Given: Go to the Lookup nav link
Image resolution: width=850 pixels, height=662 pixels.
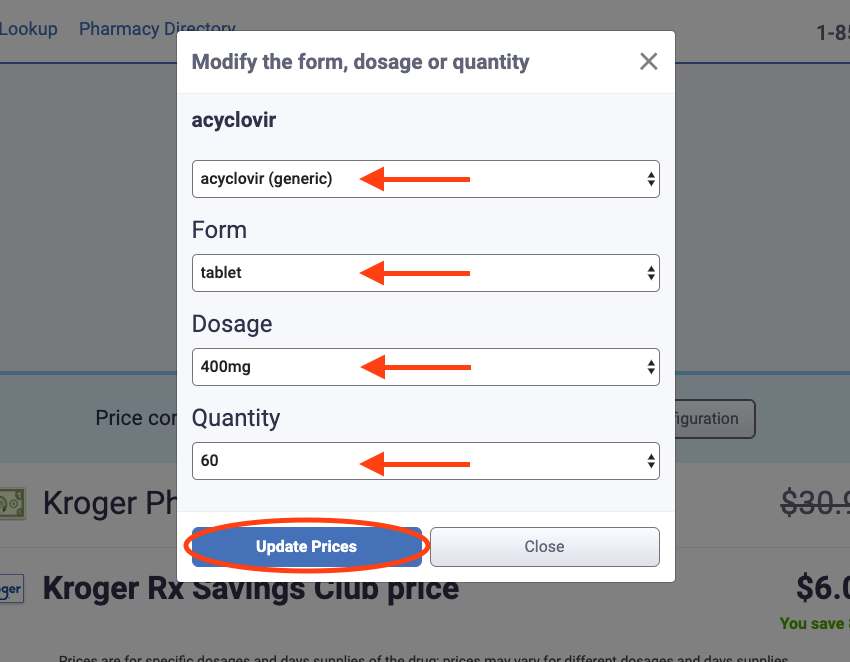Looking at the screenshot, I should [28, 29].
